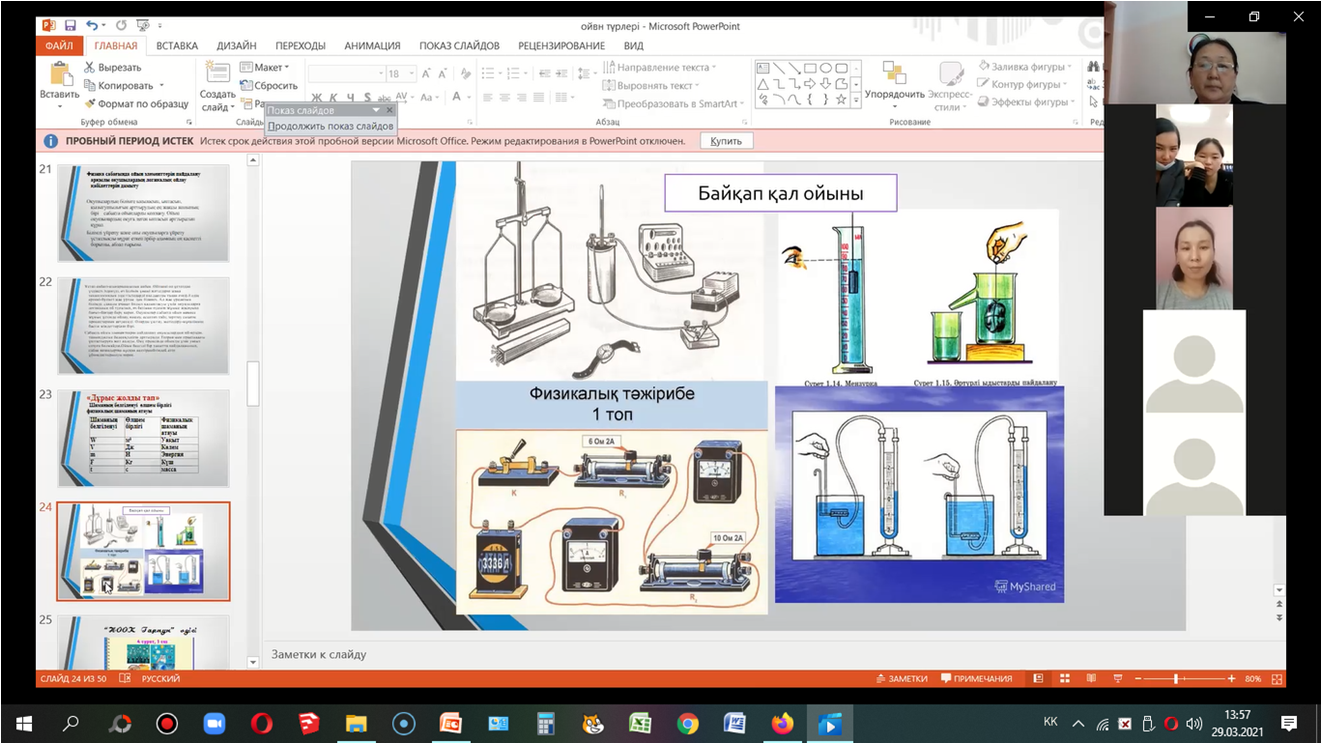Click Fit slide to window icon
Image resolution: width=1322 pixels, height=744 pixels.
click(1277, 679)
